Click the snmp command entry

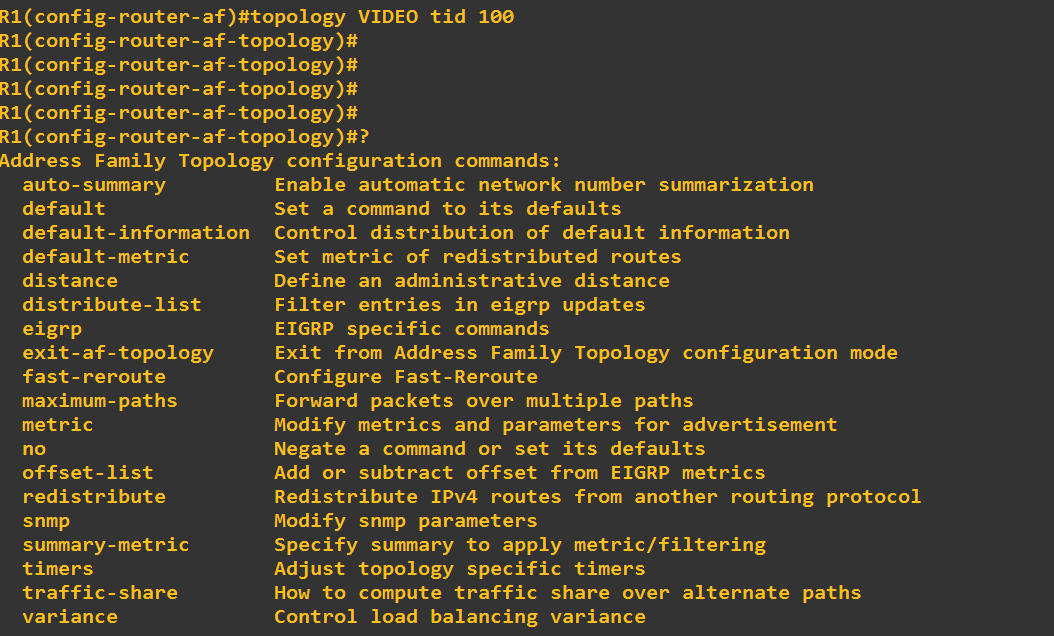point(46,522)
